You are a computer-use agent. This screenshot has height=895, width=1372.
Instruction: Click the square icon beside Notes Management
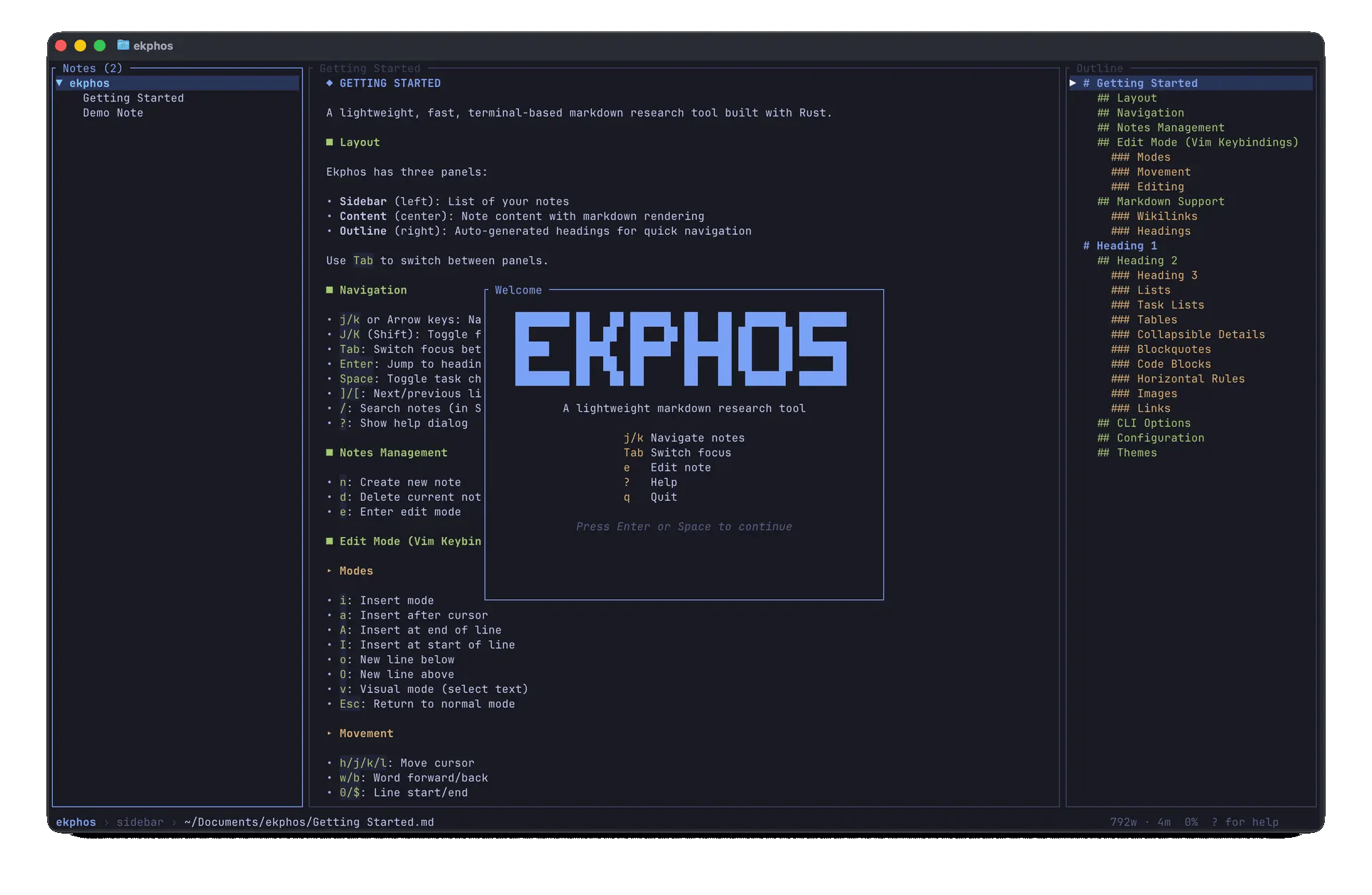[329, 453]
